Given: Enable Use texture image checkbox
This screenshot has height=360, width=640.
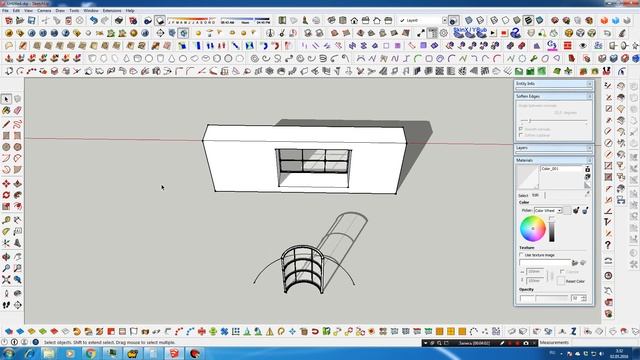Looking at the screenshot, I should click(522, 255).
